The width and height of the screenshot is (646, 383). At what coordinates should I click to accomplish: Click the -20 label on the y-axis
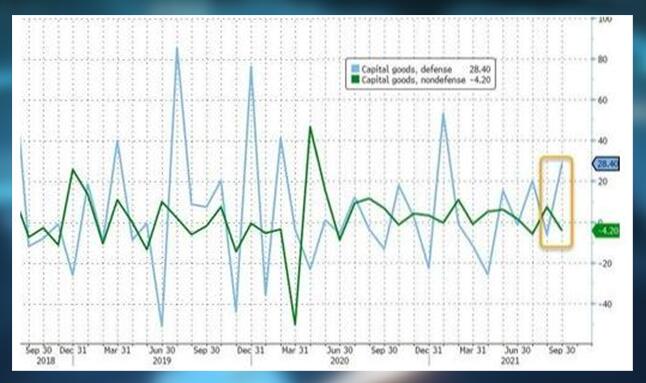coord(604,263)
